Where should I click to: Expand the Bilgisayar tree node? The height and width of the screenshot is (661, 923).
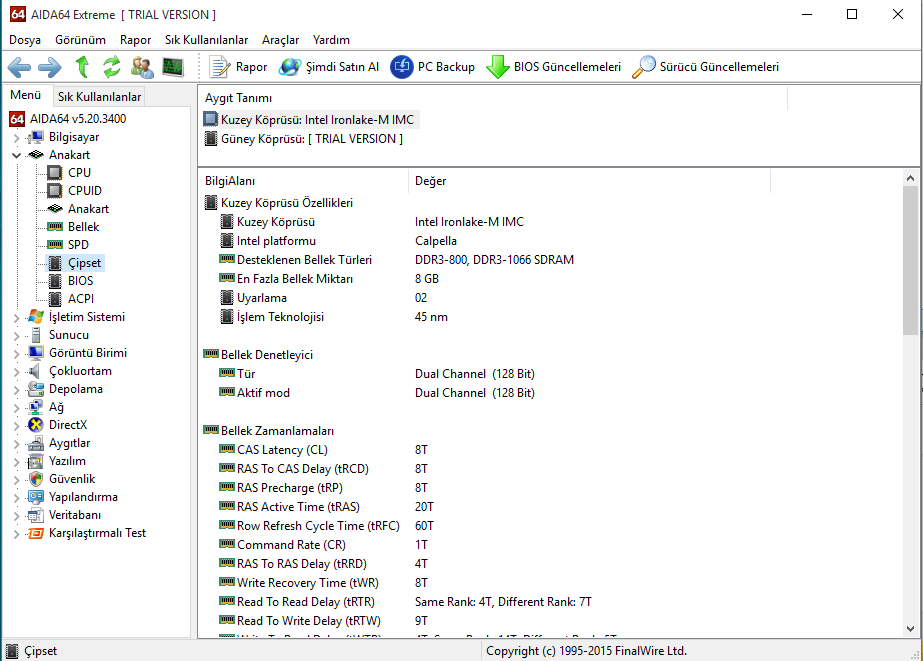[x=16, y=137]
